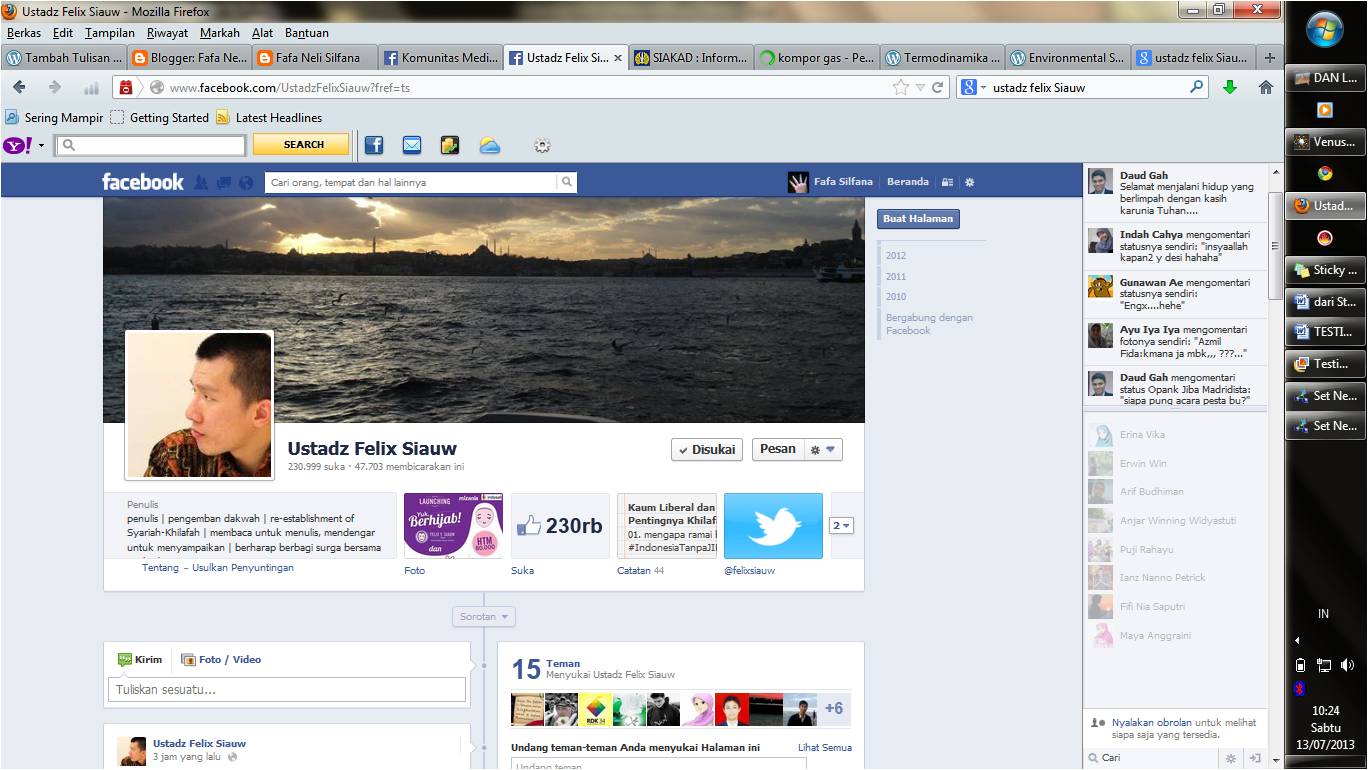Click the Yahoo toolbar search input

pyautogui.click(x=150, y=145)
